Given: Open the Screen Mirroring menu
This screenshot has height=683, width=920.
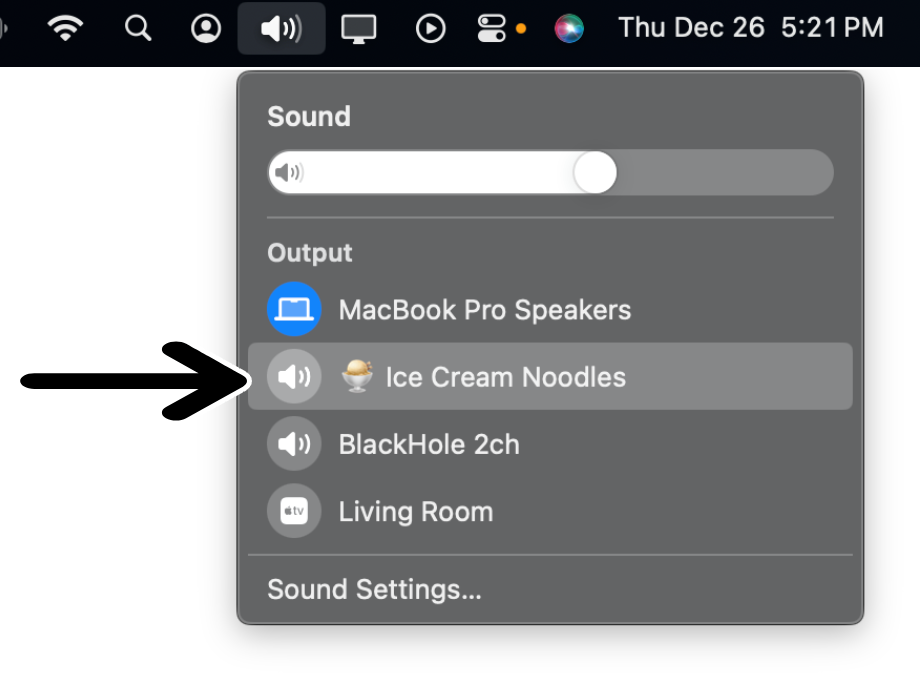Looking at the screenshot, I should (358, 27).
